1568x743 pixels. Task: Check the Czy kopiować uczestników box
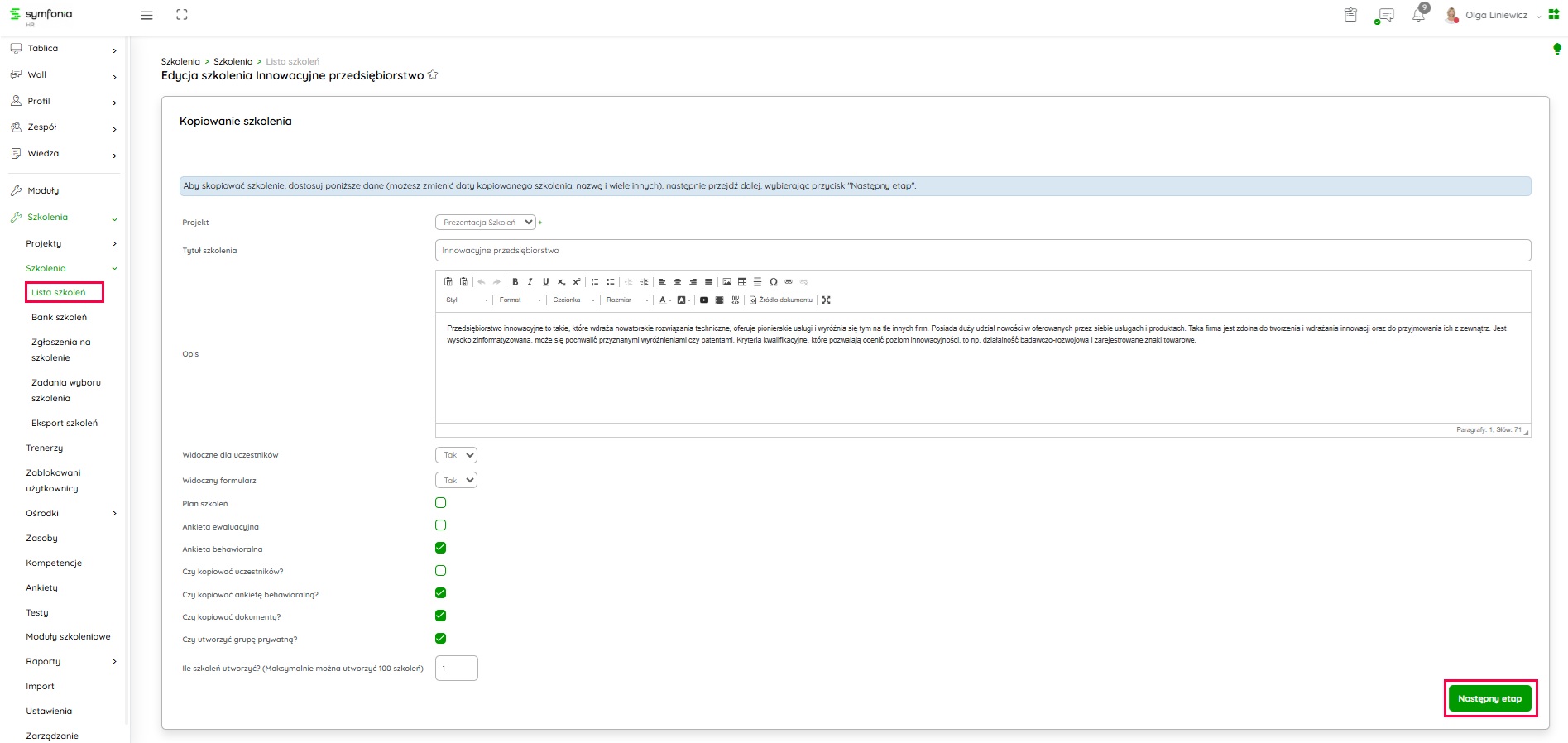[440, 571]
